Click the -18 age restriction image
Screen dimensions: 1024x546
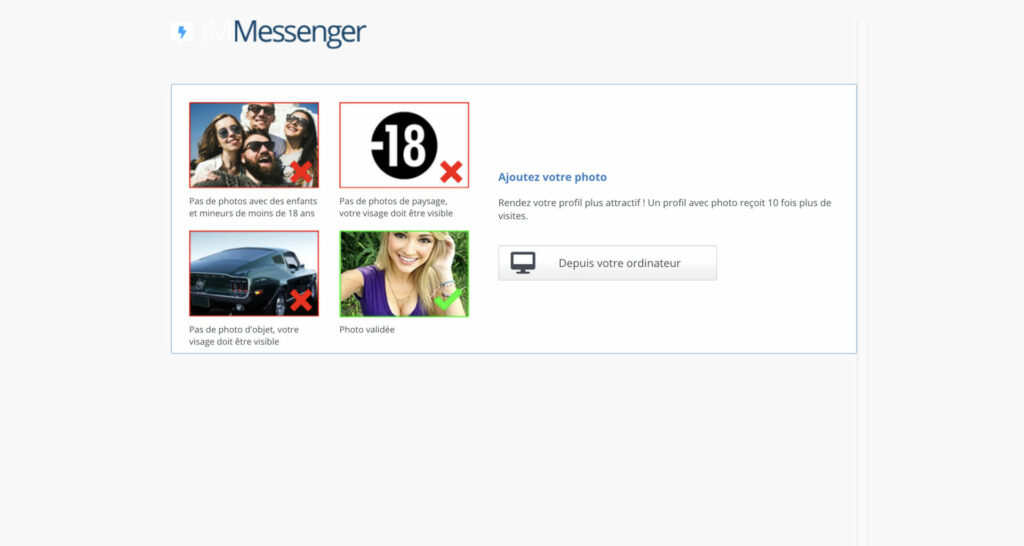point(404,145)
